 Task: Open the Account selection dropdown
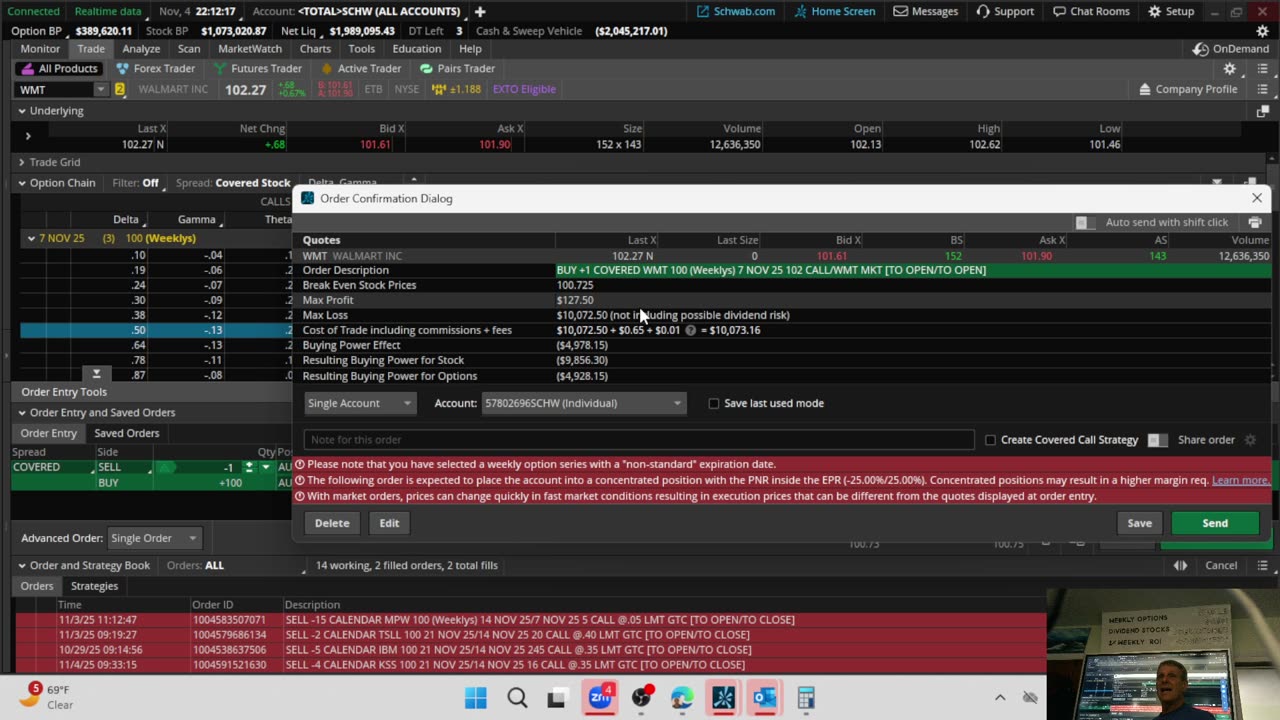[584, 403]
